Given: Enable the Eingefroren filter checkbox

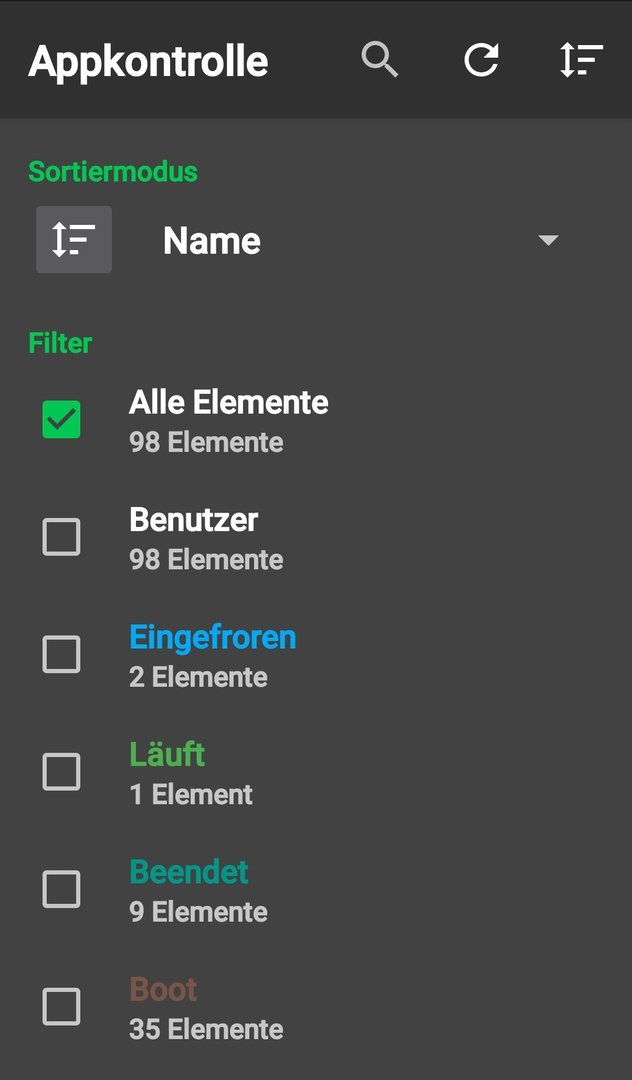Looking at the screenshot, I should coord(61,654).
